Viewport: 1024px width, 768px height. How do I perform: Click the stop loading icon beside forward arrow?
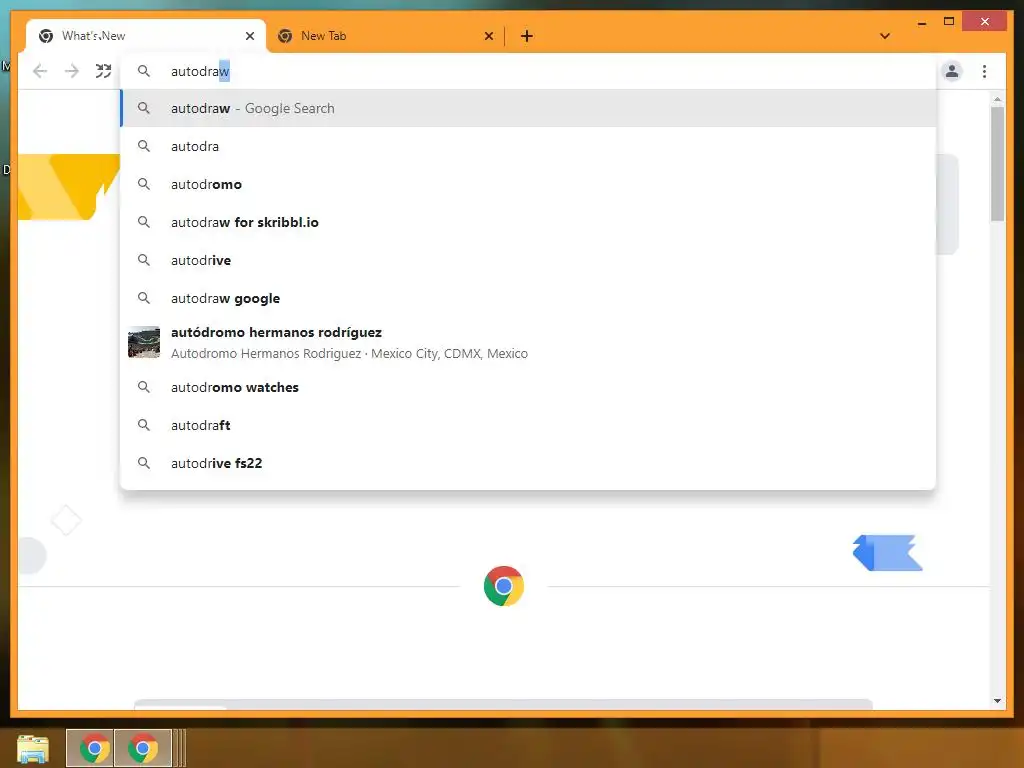103,71
